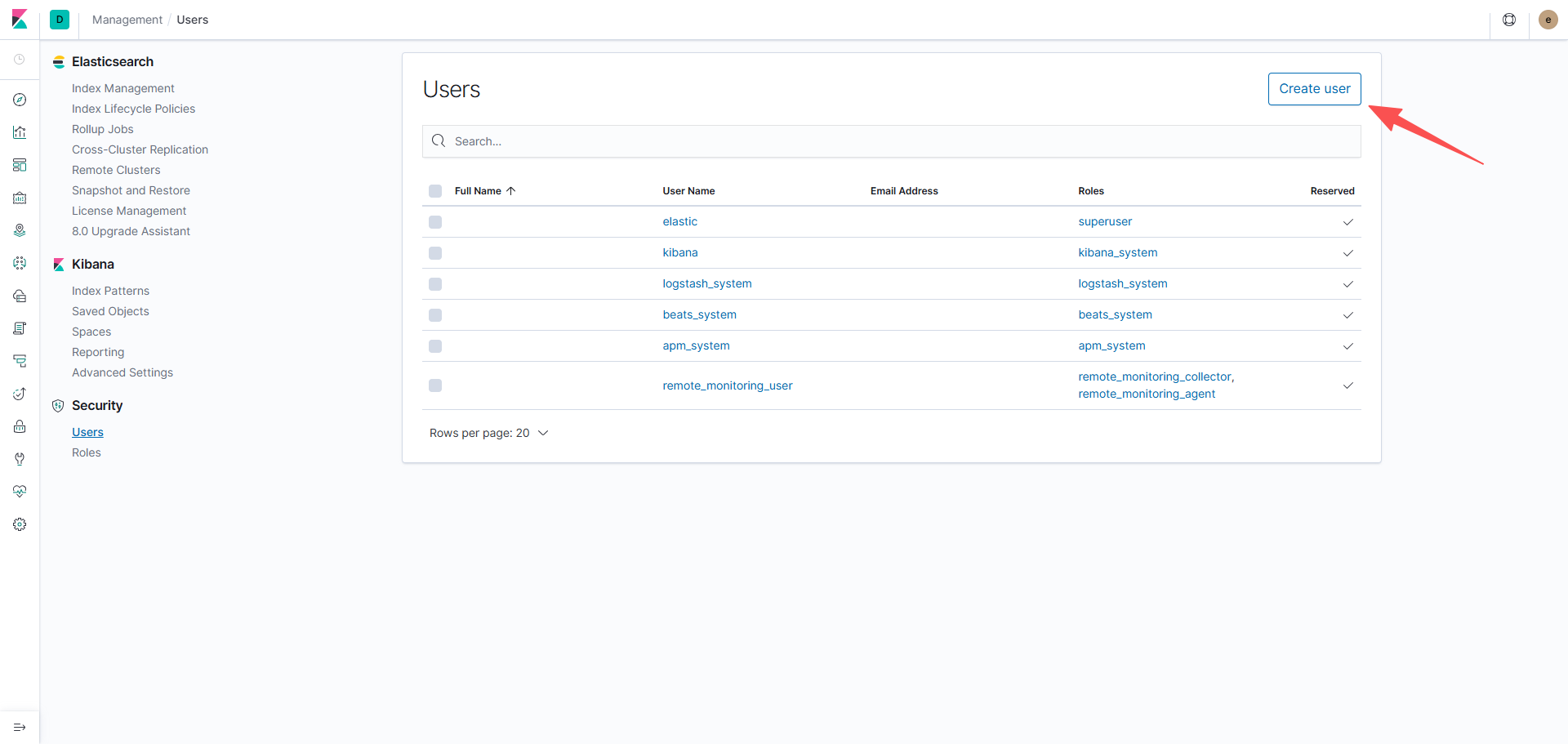This screenshot has width=1568, height=744.
Task: Check the box for the elastic user
Action: pyautogui.click(x=435, y=222)
